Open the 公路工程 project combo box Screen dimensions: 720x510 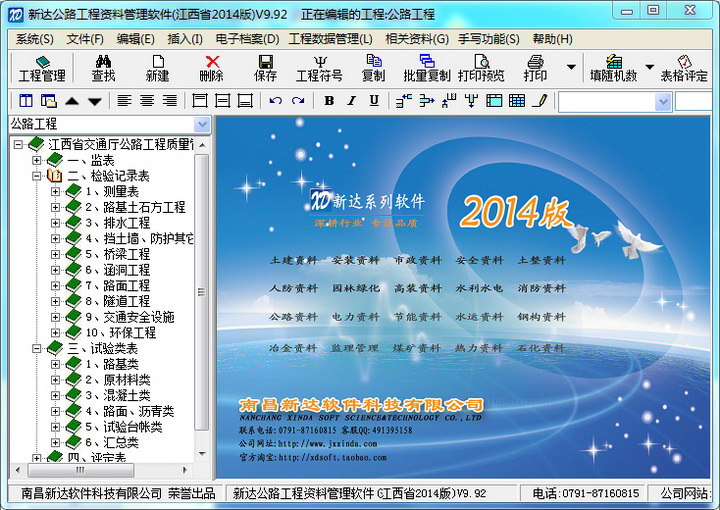110,124
